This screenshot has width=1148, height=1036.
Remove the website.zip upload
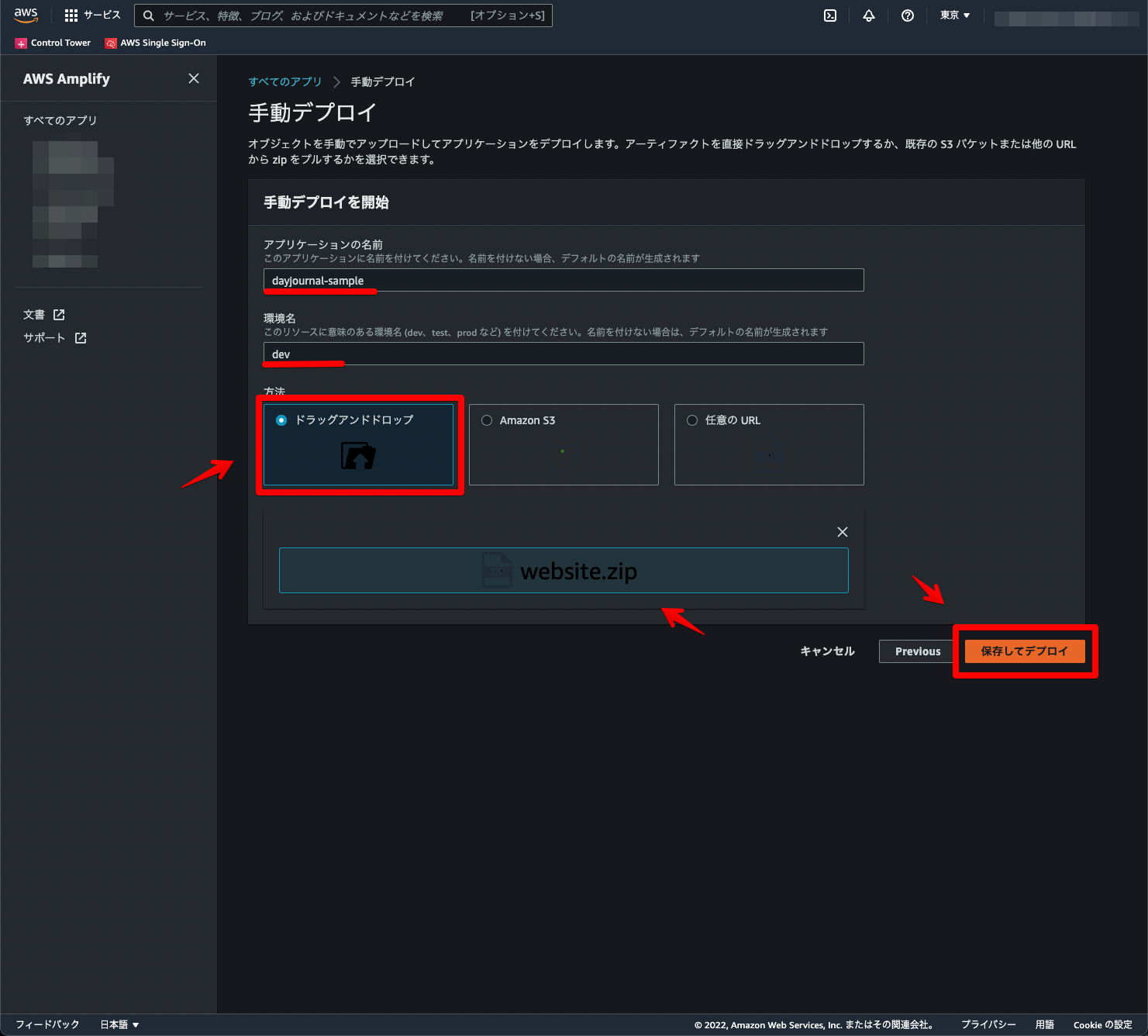point(842,532)
